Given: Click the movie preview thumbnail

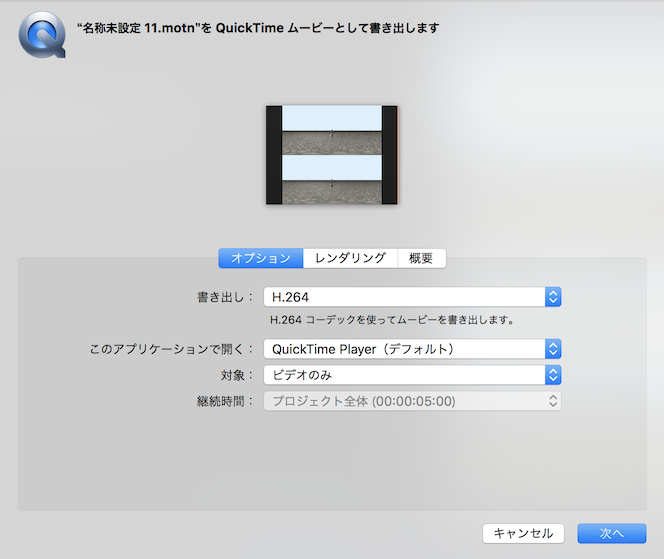Looking at the screenshot, I should pos(332,155).
